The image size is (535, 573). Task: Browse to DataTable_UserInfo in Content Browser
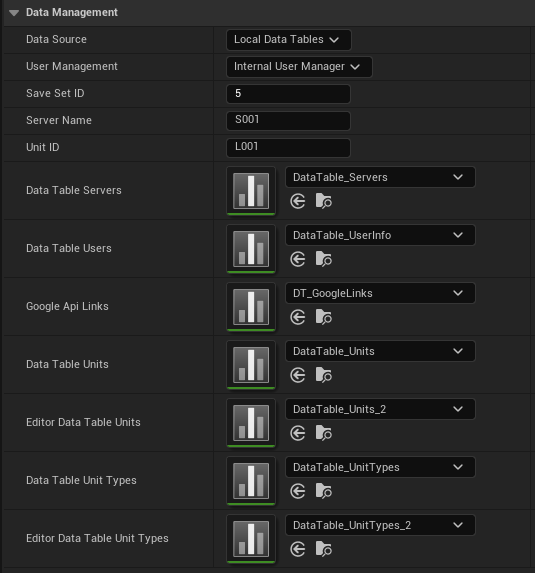click(323, 259)
